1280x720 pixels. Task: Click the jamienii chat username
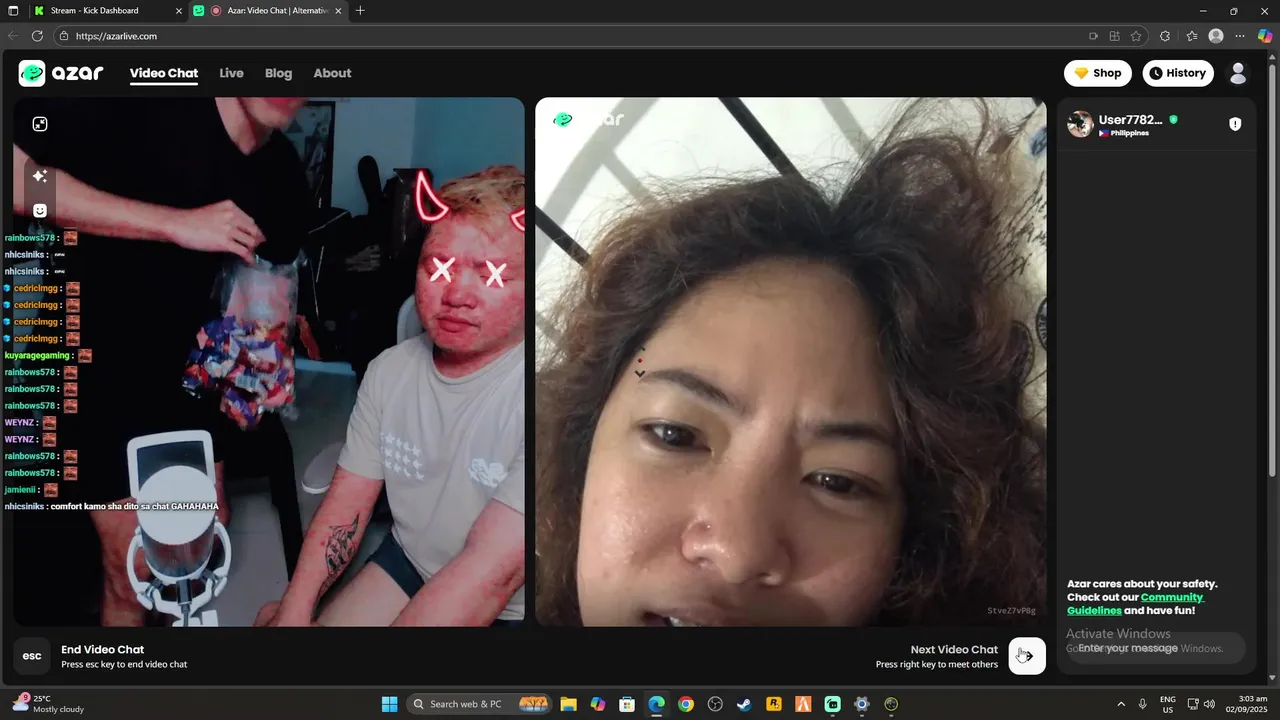20,490
